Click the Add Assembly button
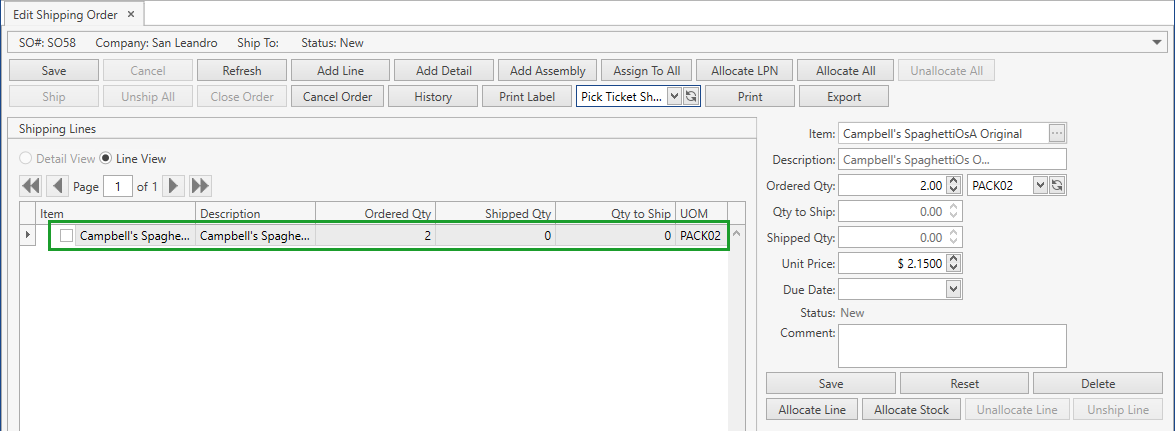This screenshot has width=1175, height=431. click(x=548, y=71)
